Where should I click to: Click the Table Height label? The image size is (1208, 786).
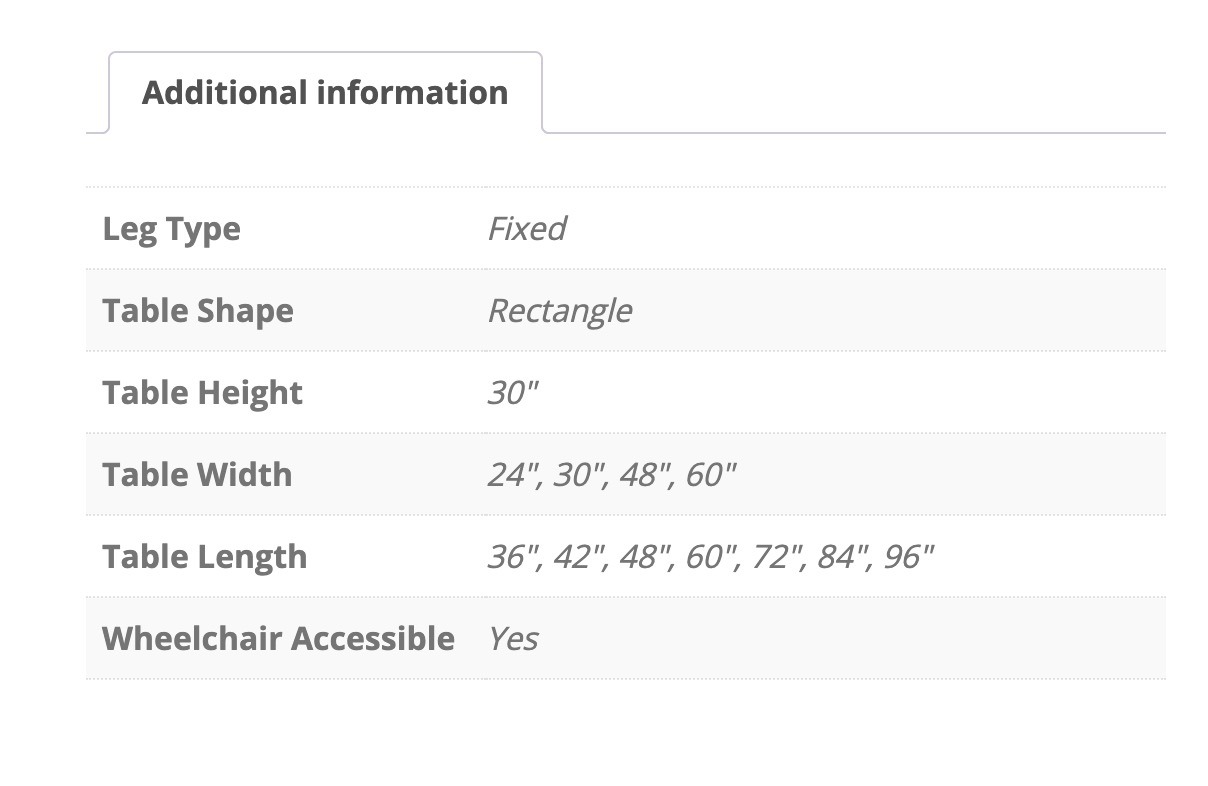point(202,393)
